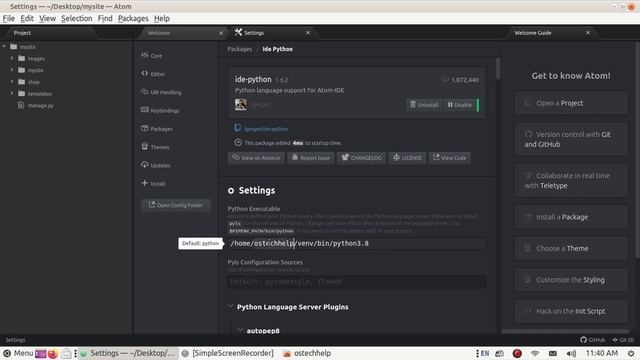Expand the templates folder
Image resolution: width=640 pixels, height=360 pixels.
tap(12, 93)
